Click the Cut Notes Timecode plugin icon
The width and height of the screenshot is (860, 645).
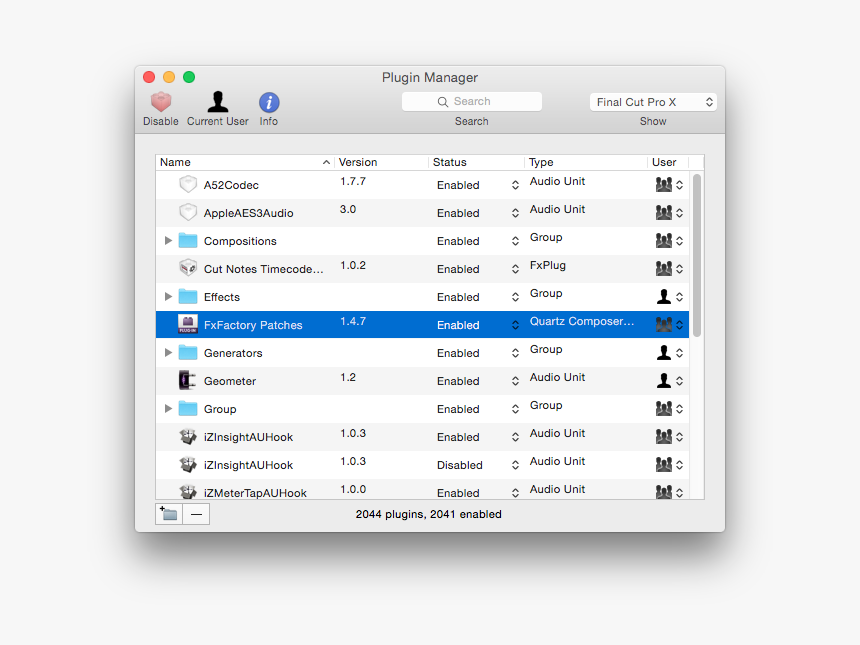188,268
